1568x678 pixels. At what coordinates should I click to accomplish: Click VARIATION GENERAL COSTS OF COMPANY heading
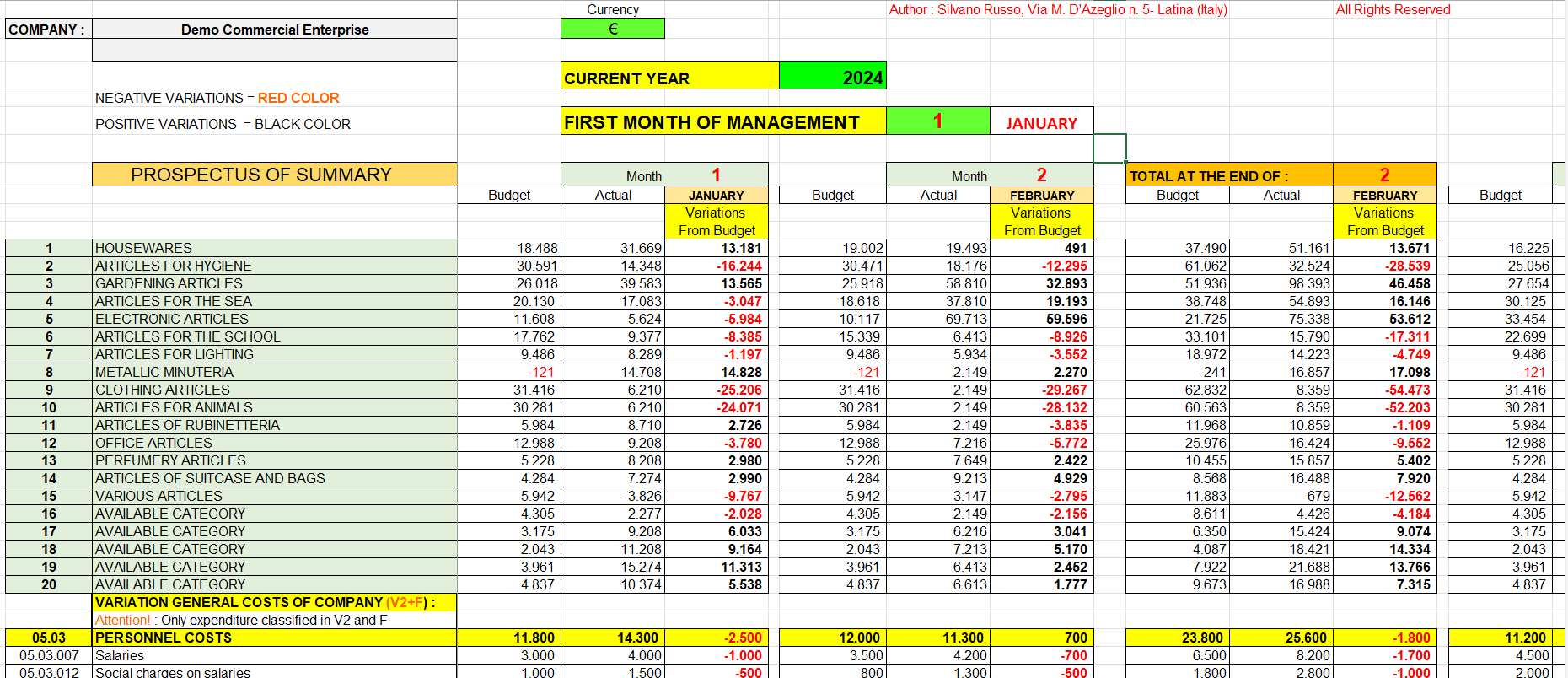pyautogui.click(x=275, y=602)
